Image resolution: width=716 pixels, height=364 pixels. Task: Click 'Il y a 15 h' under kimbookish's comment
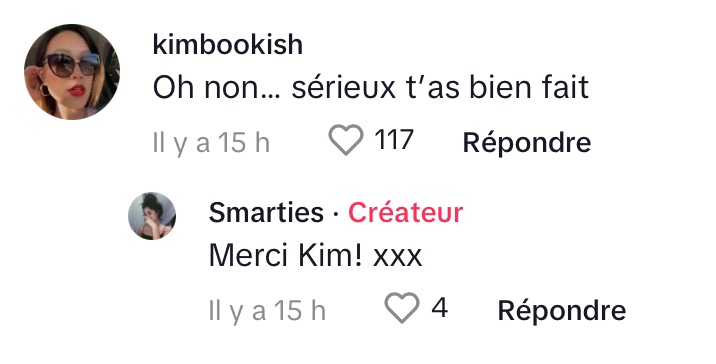tap(211, 143)
